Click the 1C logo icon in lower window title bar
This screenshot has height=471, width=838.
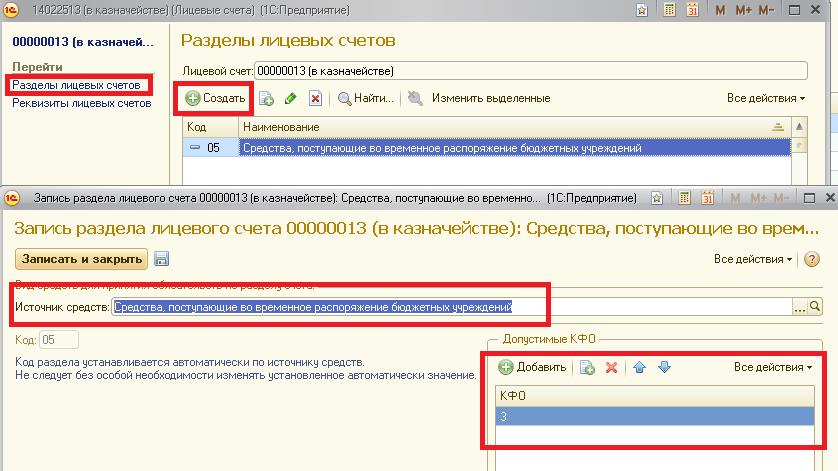point(12,198)
